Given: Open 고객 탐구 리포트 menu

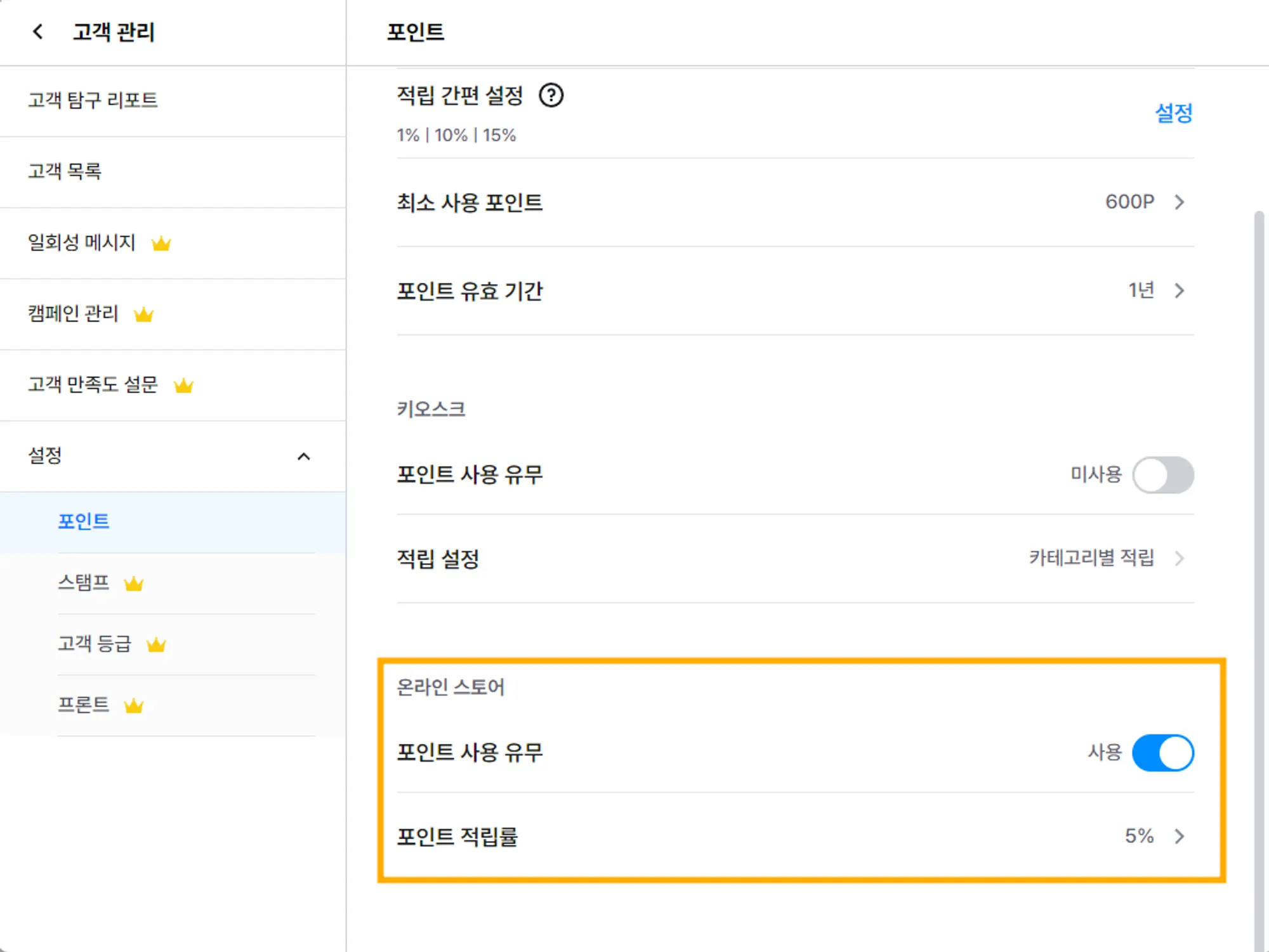Looking at the screenshot, I should tap(93, 100).
